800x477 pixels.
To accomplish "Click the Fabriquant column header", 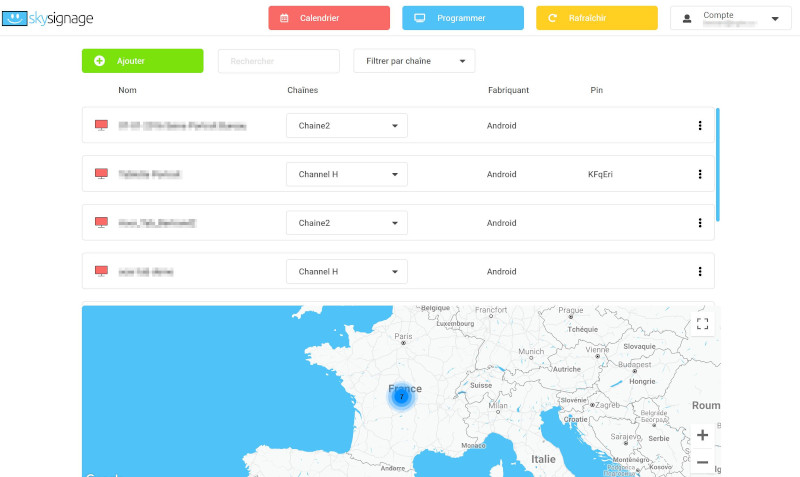I will (508, 90).
